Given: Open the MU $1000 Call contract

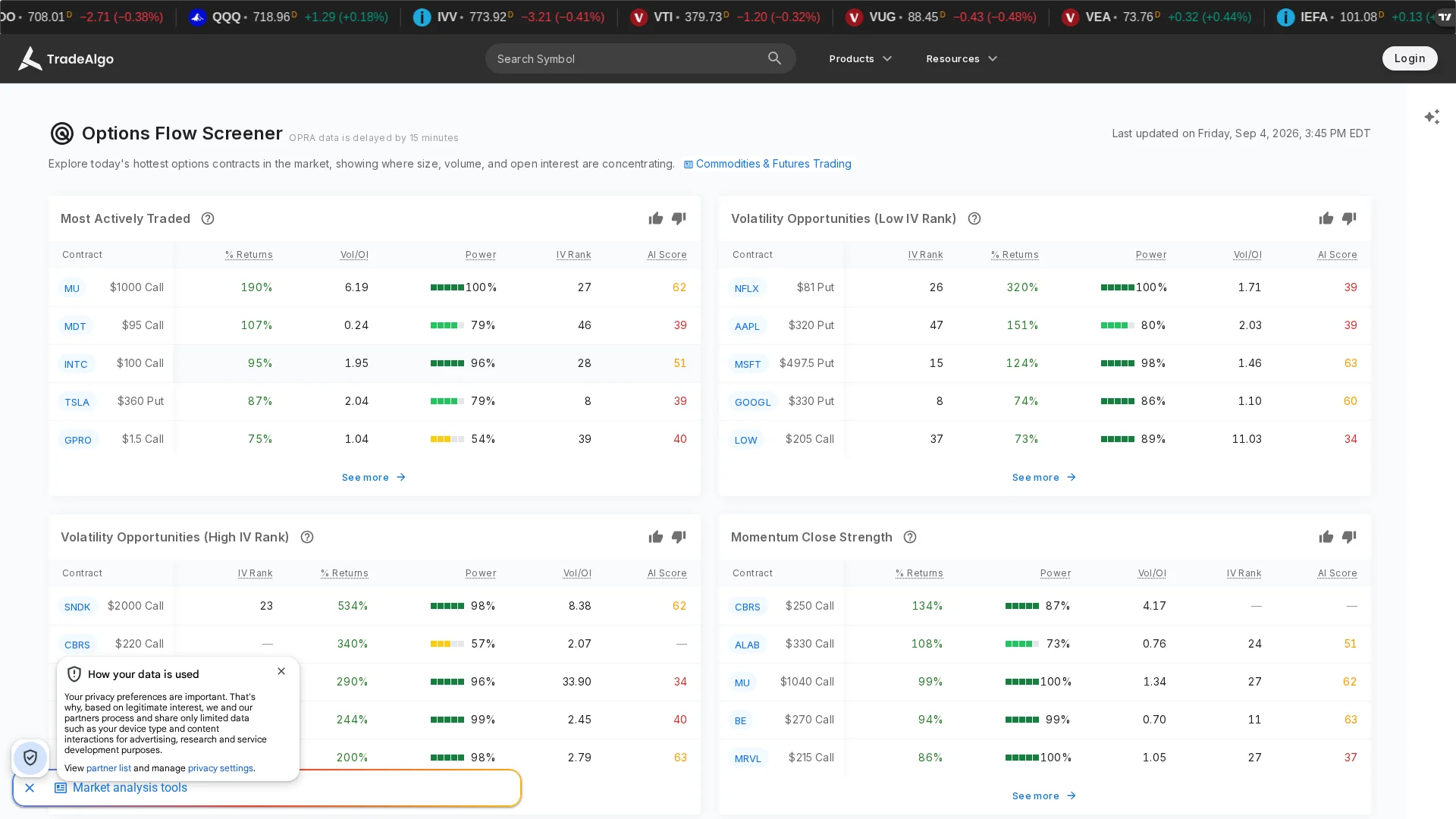Looking at the screenshot, I should tap(111, 287).
